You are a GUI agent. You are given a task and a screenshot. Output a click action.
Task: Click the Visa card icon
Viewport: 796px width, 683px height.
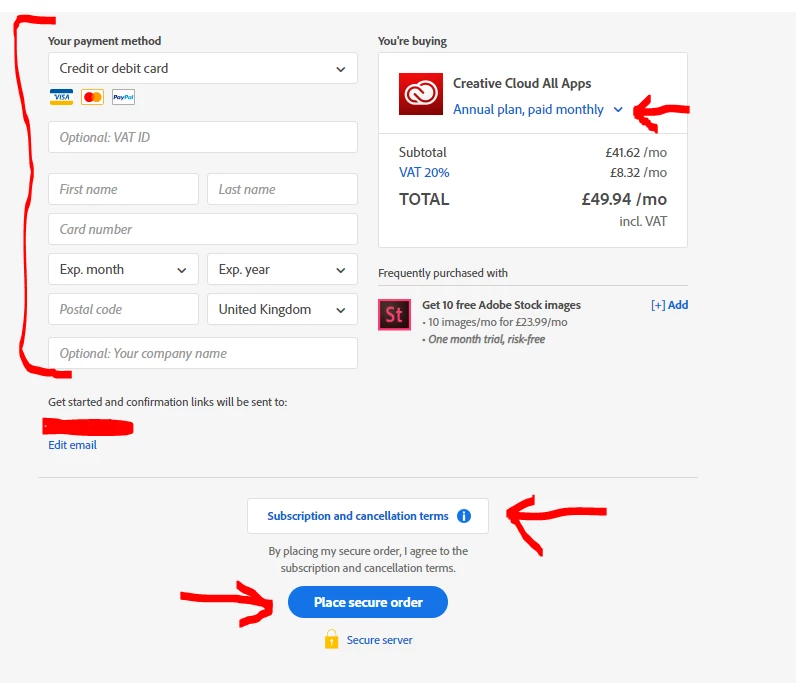[61, 96]
